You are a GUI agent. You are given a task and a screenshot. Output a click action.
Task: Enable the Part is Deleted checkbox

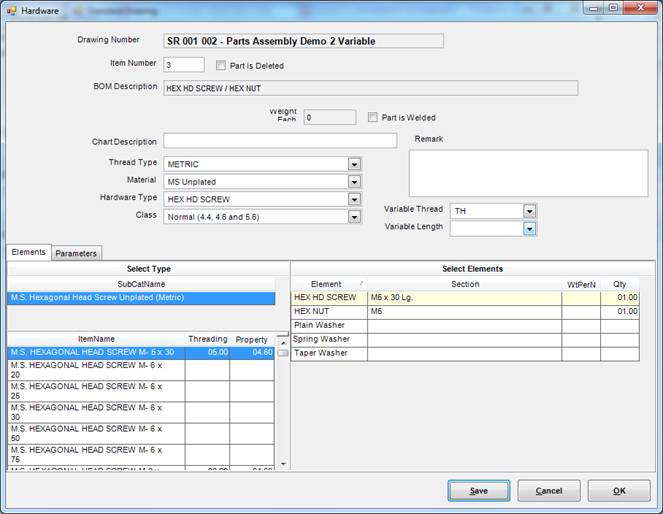222,66
